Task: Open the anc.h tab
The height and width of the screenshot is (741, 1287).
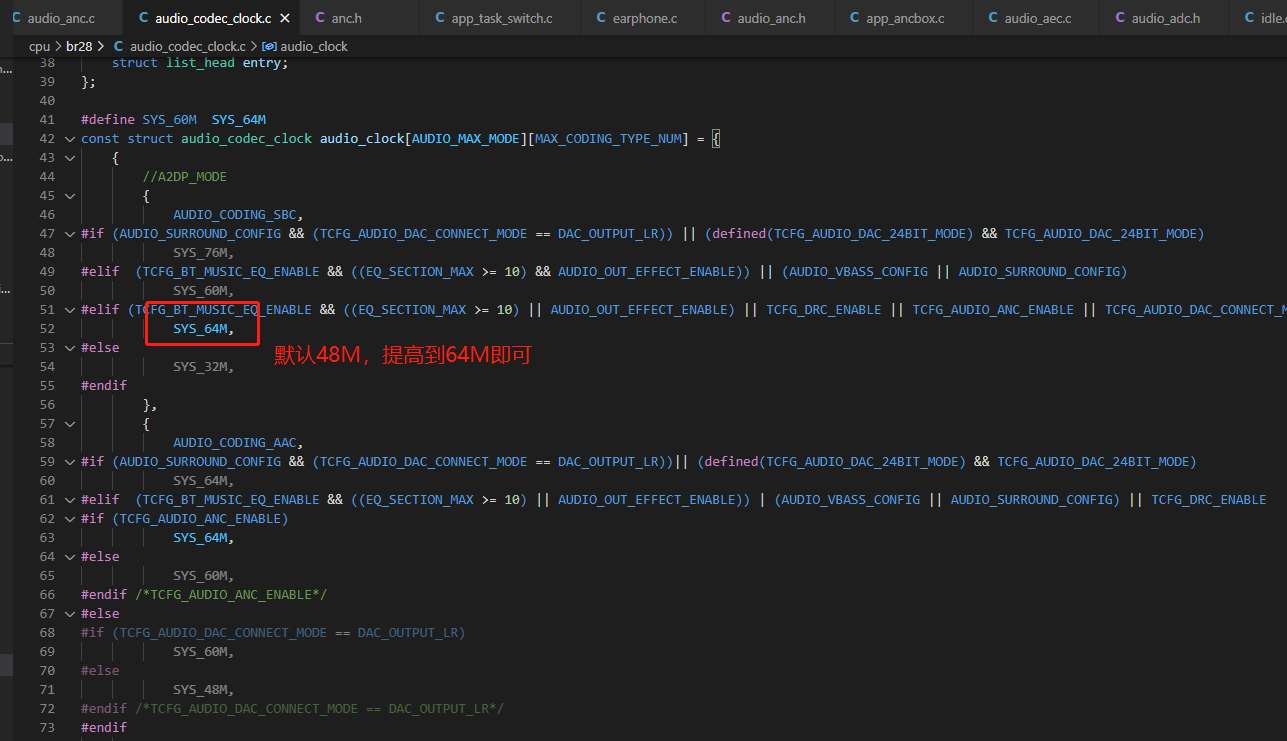Action: pyautogui.click(x=346, y=19)
